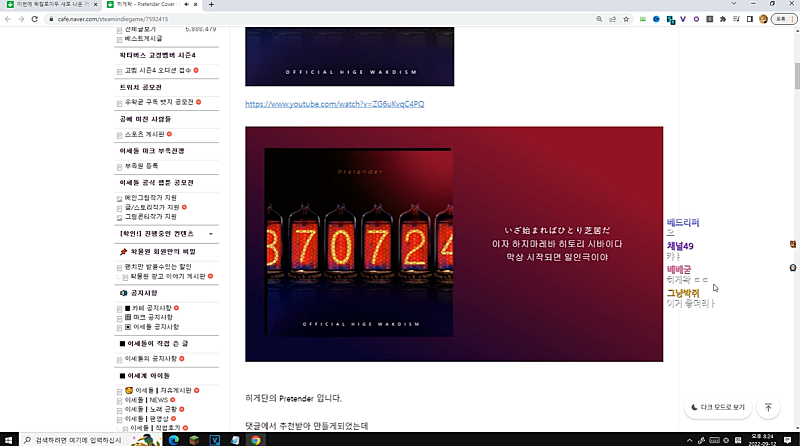Open the 우왁굳 구독 뱃지 공모전 board

[x=159, y=102]
